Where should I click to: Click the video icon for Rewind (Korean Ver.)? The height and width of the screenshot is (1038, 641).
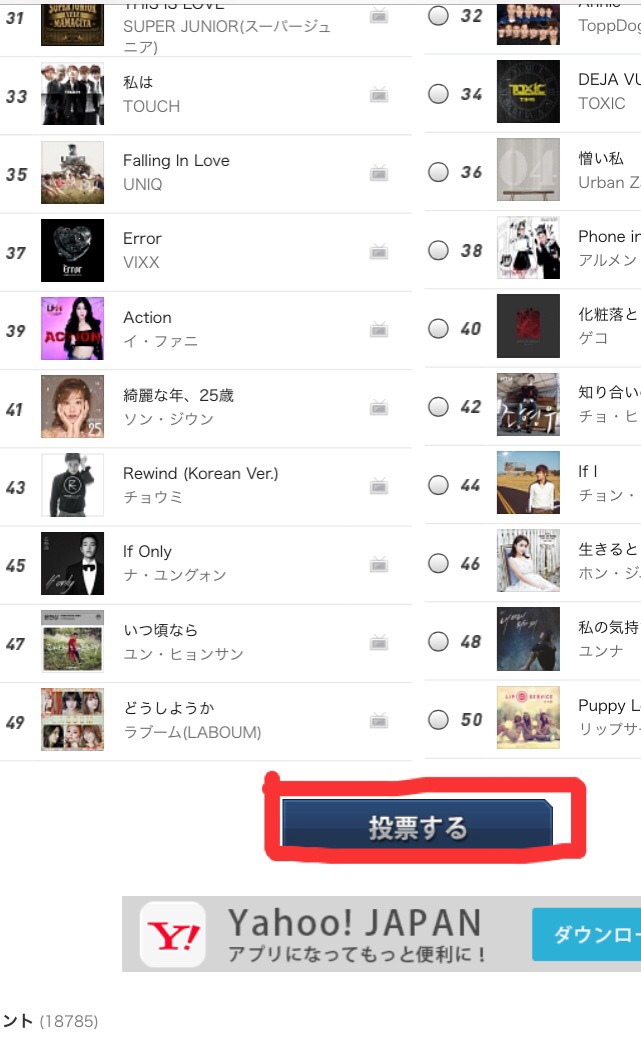[379, 487]
